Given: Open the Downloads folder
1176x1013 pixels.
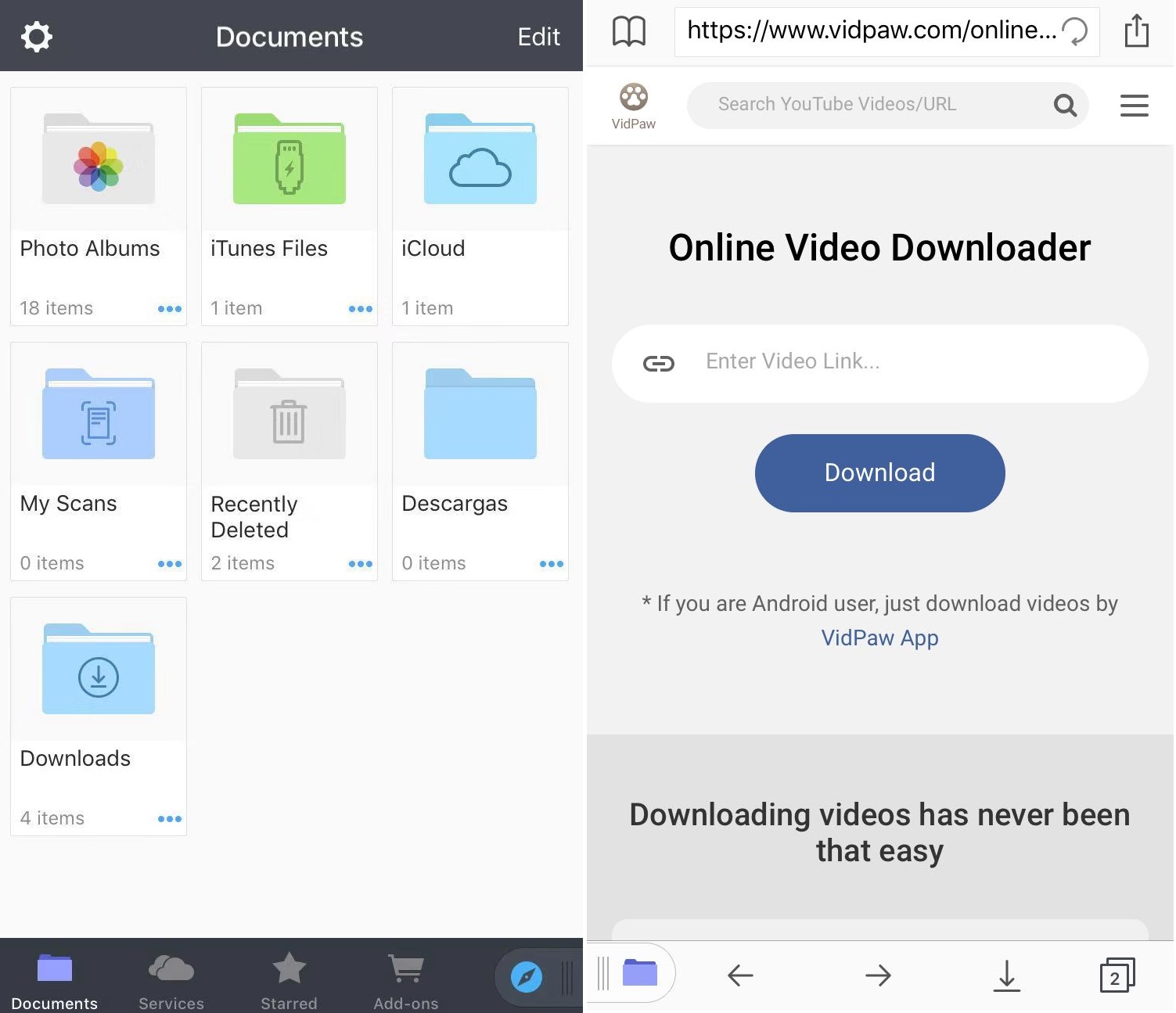Looking at the screenshot, I should [x=99, y=717].
